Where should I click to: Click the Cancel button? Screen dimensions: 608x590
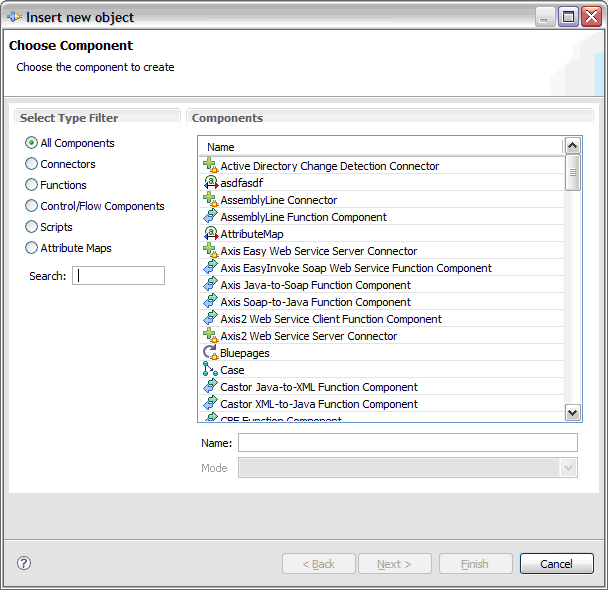point(556,564)
